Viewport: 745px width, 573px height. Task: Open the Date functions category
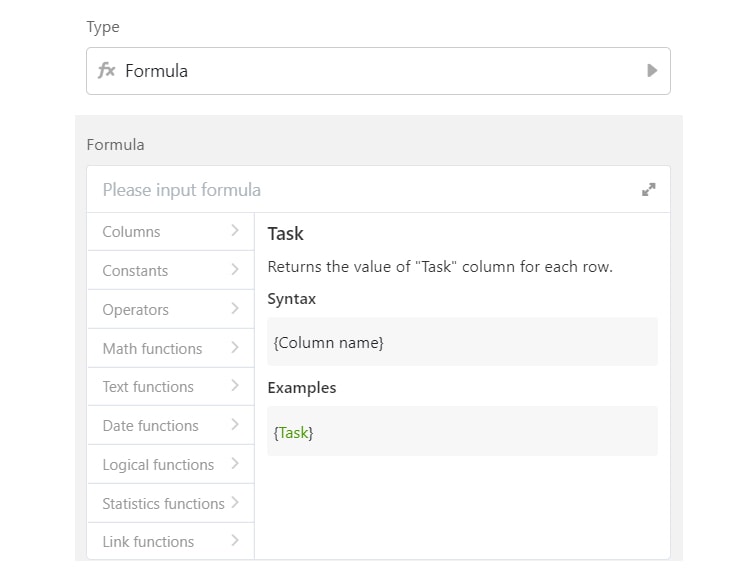(150, 426)
